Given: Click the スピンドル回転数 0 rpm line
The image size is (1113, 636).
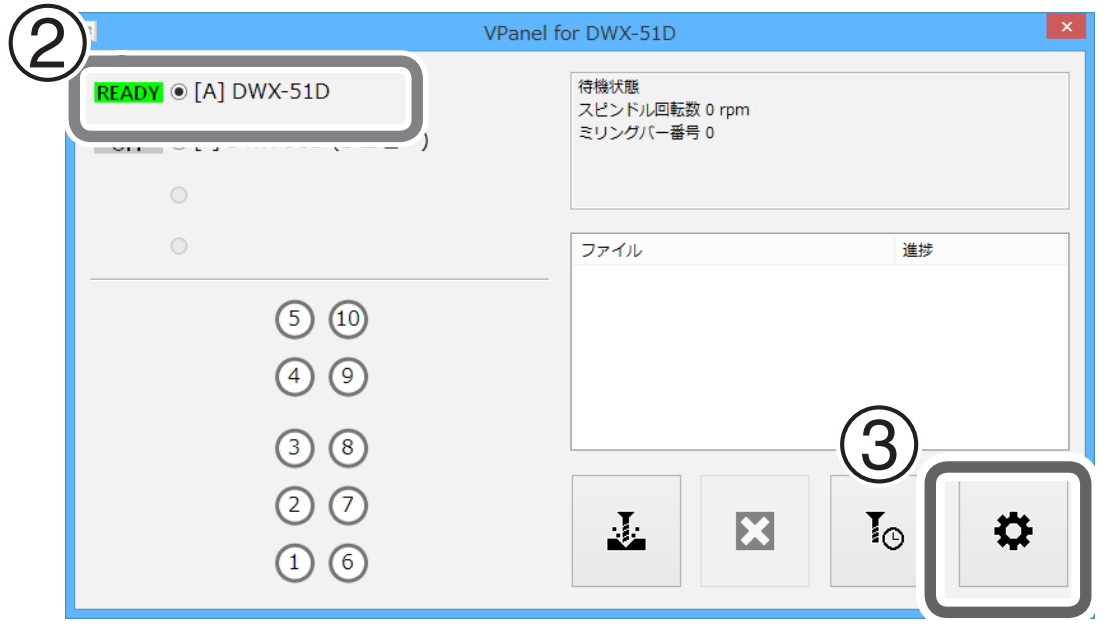Looking at the screenshot, I should (664, 110).
